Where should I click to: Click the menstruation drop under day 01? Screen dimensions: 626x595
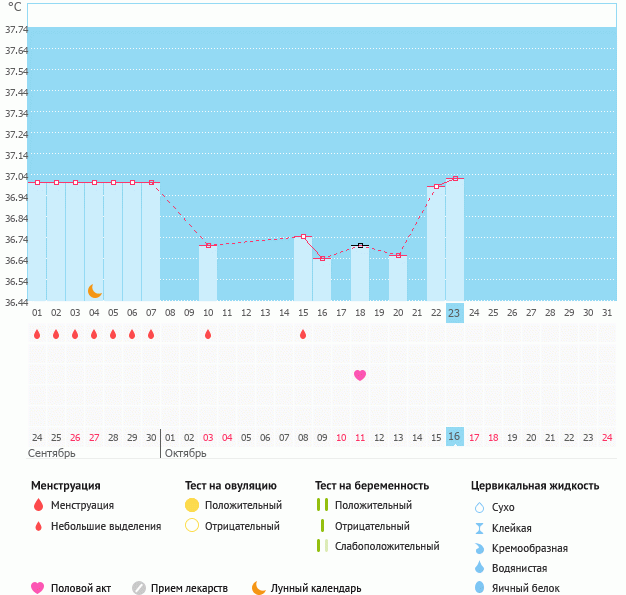tap(37, 335)
